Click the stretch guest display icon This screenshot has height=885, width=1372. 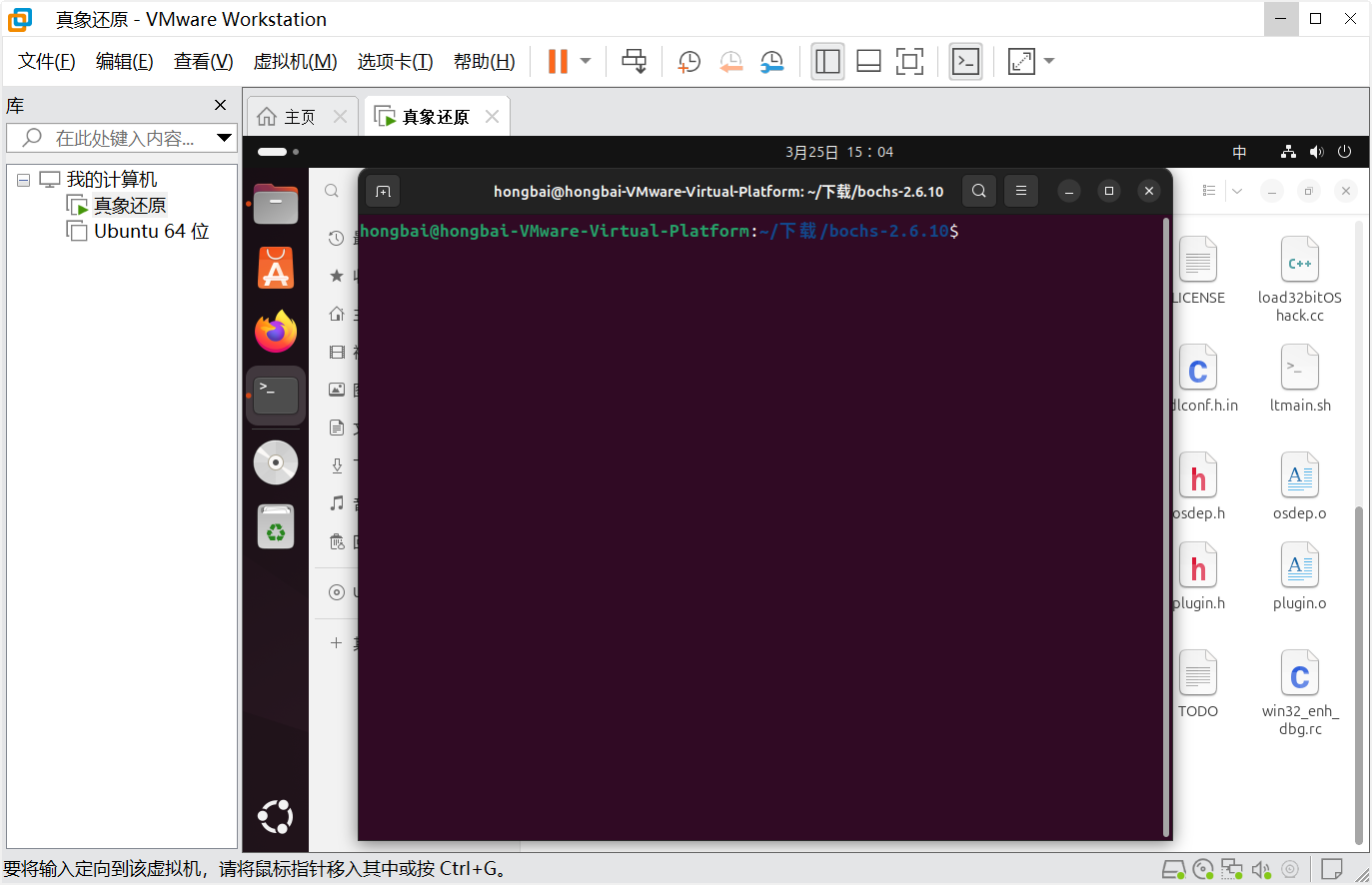(x=1021, y=61)
